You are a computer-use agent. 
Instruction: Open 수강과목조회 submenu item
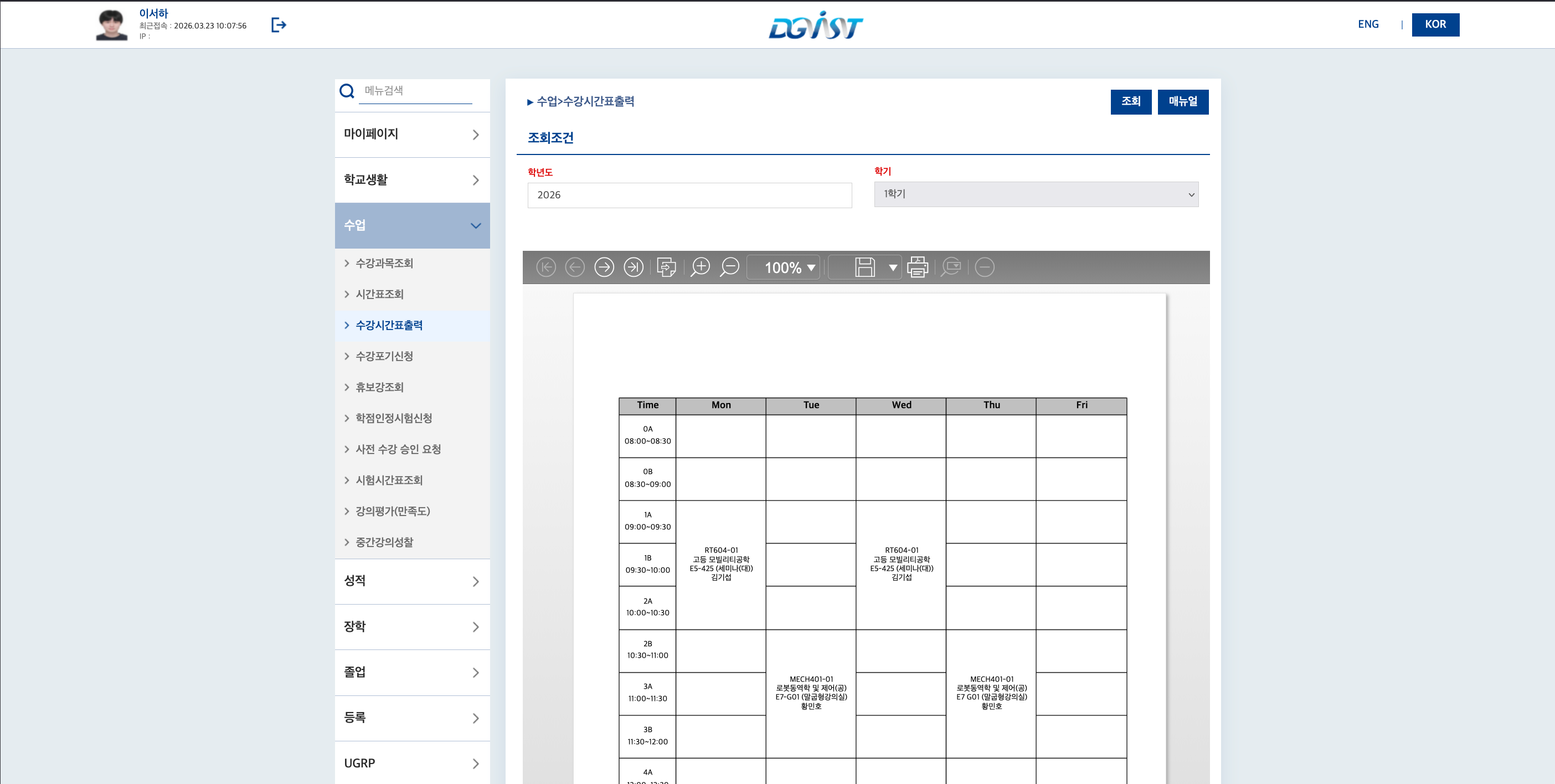pyautogui.click(x=384, y=263)
